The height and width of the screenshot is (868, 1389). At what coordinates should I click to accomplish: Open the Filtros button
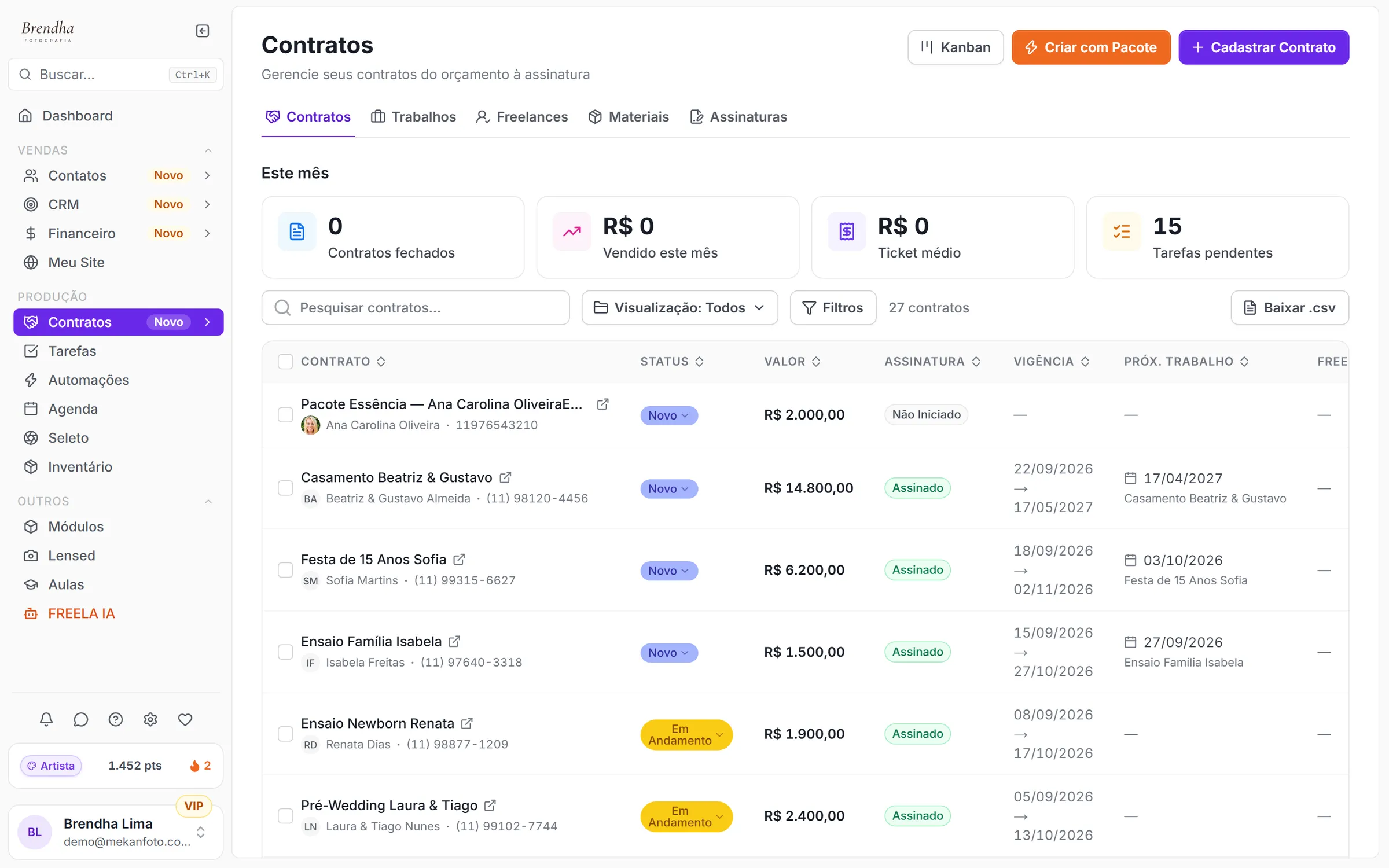point(833,308)
